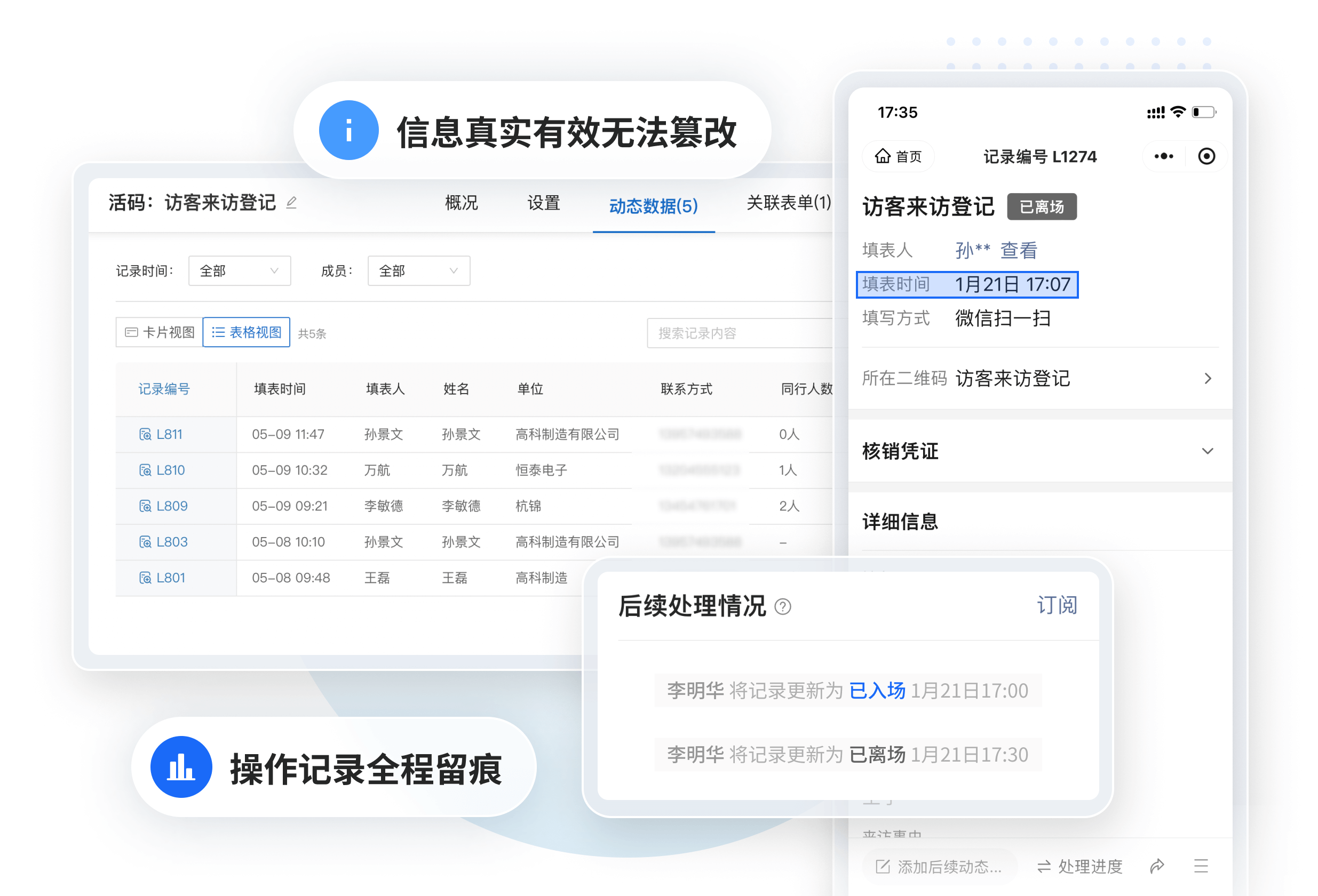This screenshot has height=896, width=1318.
Task: Click the 姓名 column header
Action: click(x=456, y=389)
